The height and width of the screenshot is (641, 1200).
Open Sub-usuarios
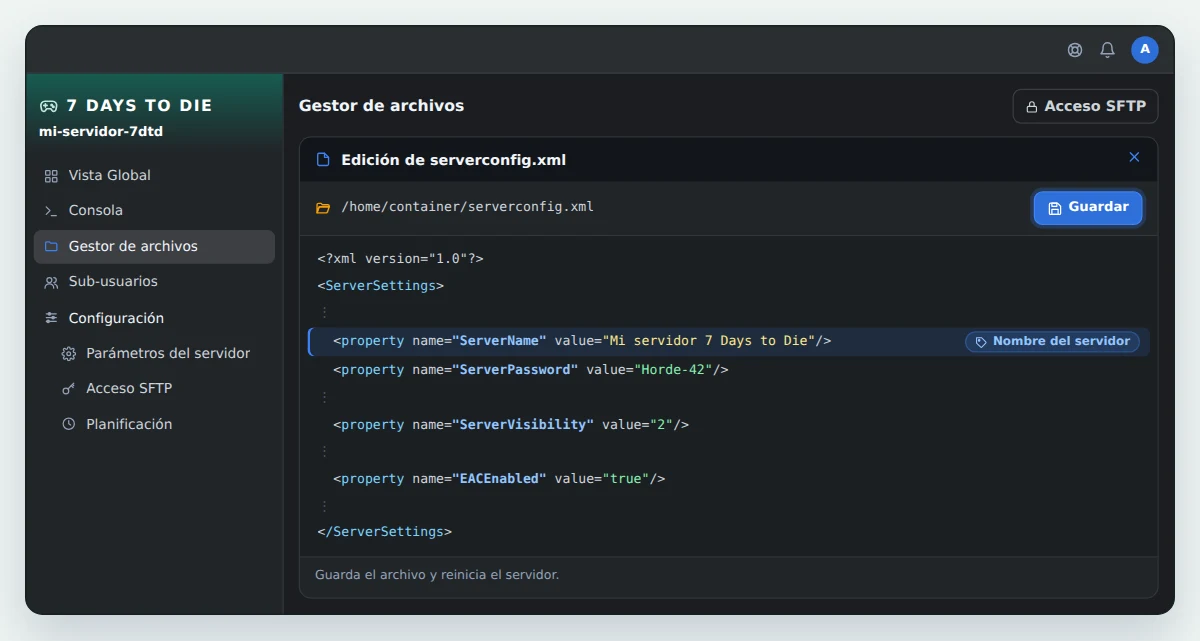click(154, 282)
